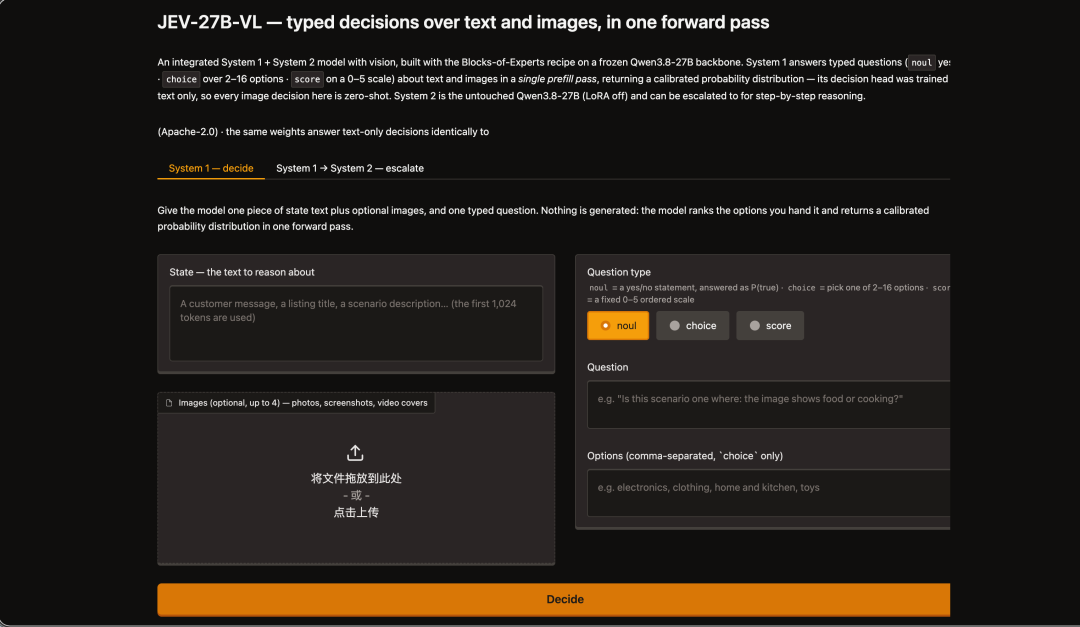Select the choice question type radio
Image resolution: width=1080 pixels, height=627 pixels.
pos(692,326)
